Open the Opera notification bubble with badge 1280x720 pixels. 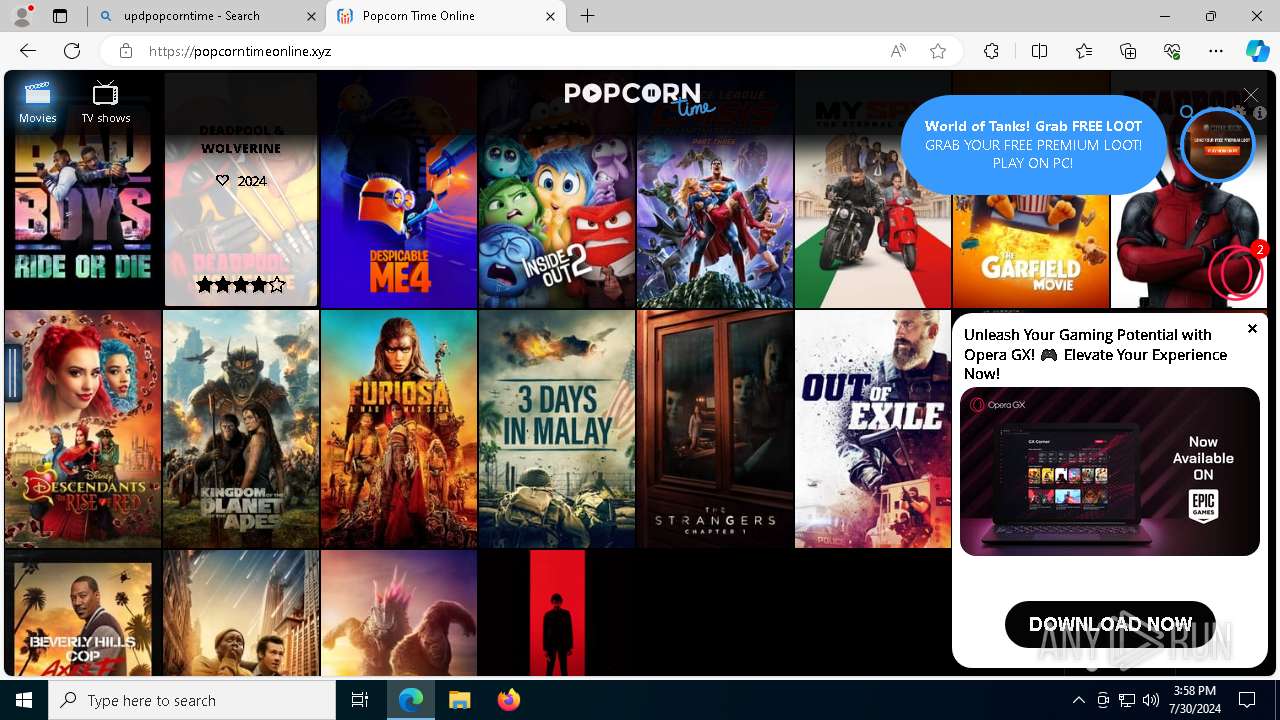coord(1236,271)
